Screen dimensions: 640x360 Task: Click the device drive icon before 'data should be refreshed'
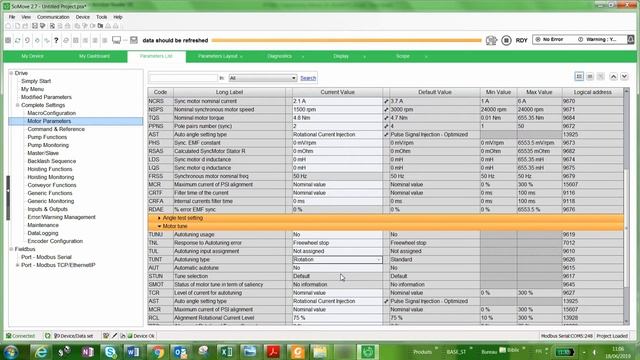pos(133,40)
